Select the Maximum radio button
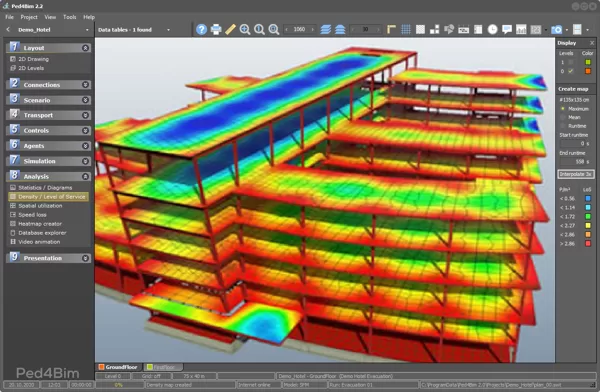 point(563,109)
